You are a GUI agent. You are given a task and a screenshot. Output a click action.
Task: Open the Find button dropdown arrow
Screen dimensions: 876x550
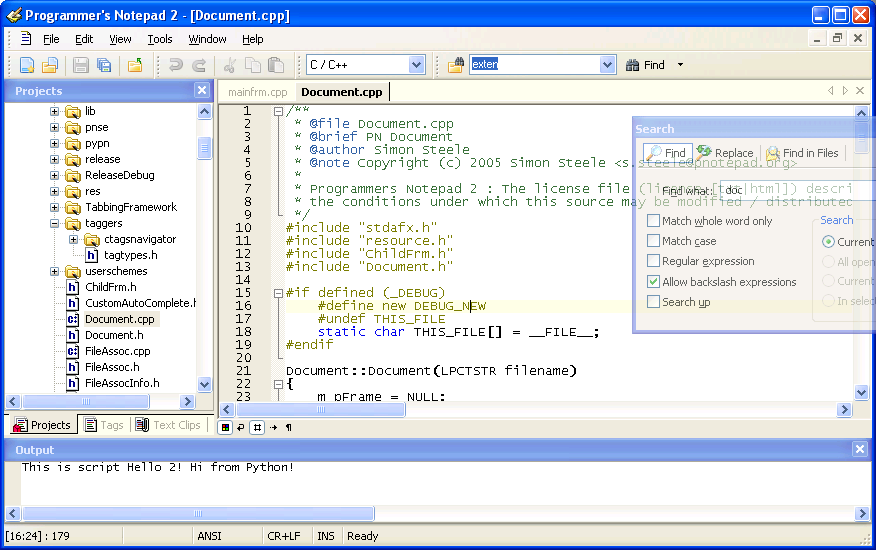[680, 65]
